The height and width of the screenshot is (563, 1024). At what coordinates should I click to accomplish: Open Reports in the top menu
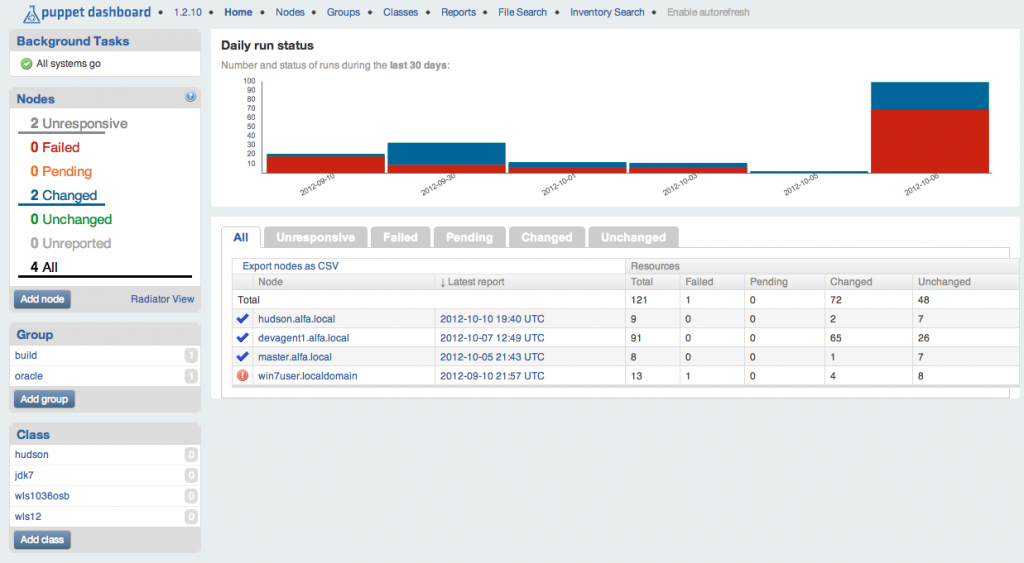[458, 13]
